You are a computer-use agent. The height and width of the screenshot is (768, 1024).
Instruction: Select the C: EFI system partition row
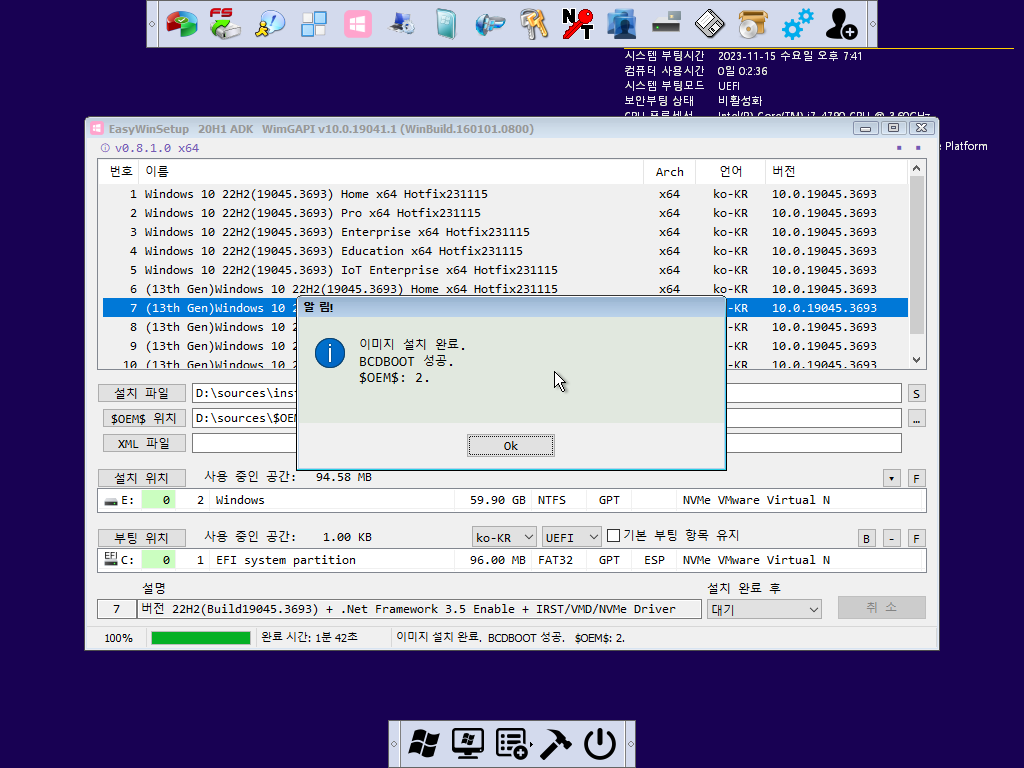pyautogui.click(x=511, y=560)
